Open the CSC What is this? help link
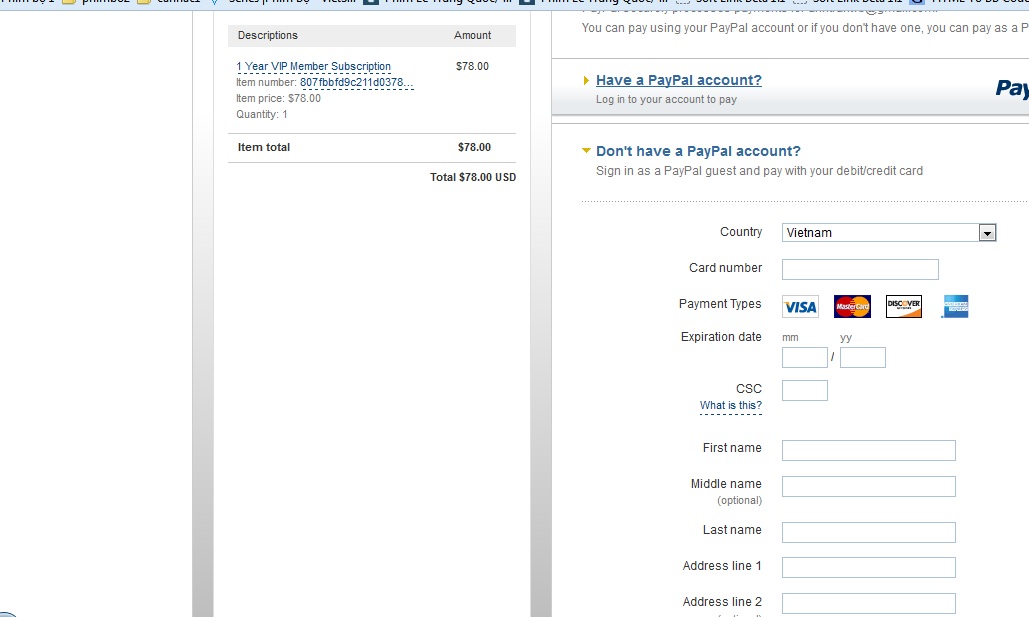 (730, 406)
